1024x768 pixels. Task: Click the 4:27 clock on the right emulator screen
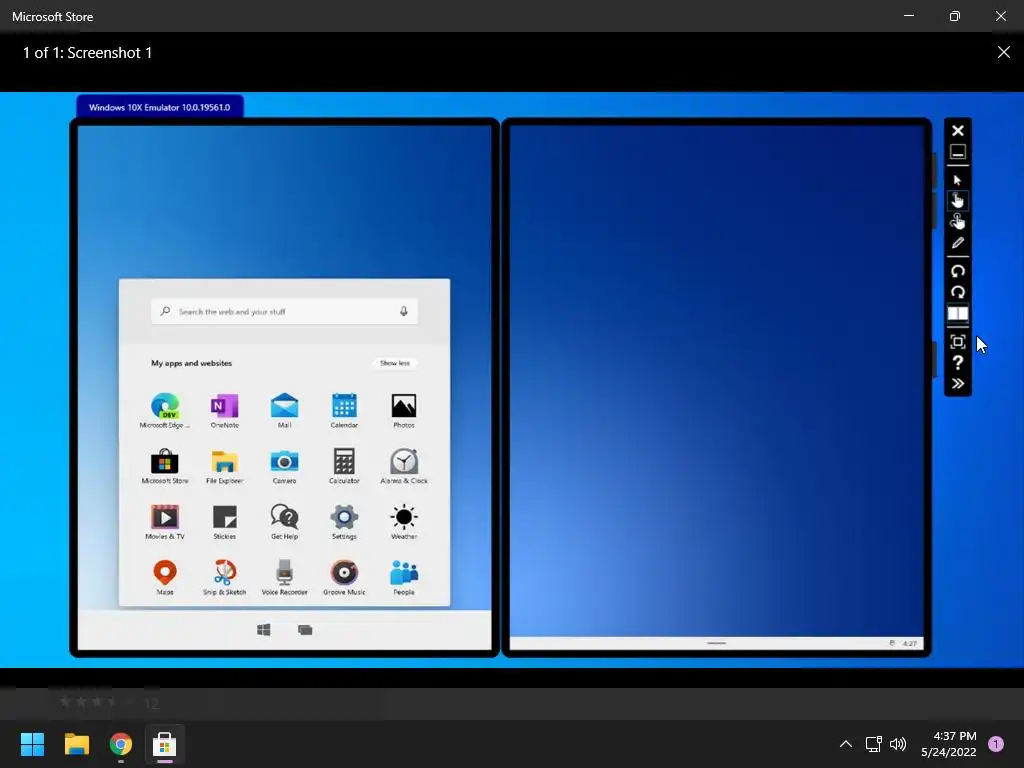coord(909,643)
